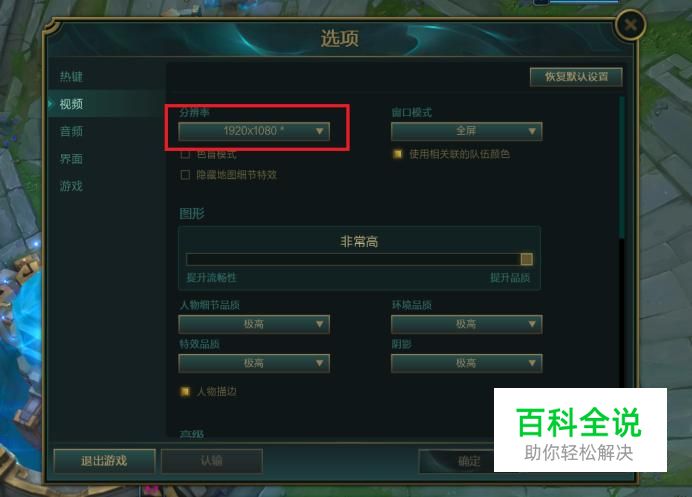Close the options dialog with X icon
Image resolution: width=692 pixels, height=497 pixels.
pos(630,25)
